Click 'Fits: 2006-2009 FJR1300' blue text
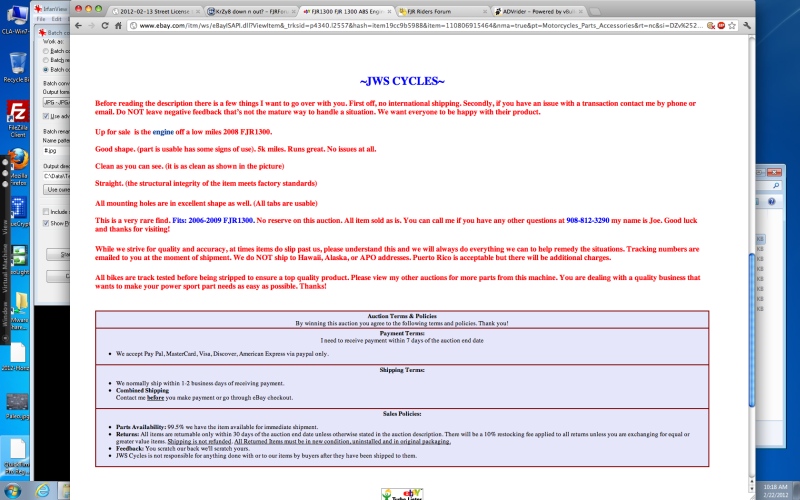 [x=213, y=220]
